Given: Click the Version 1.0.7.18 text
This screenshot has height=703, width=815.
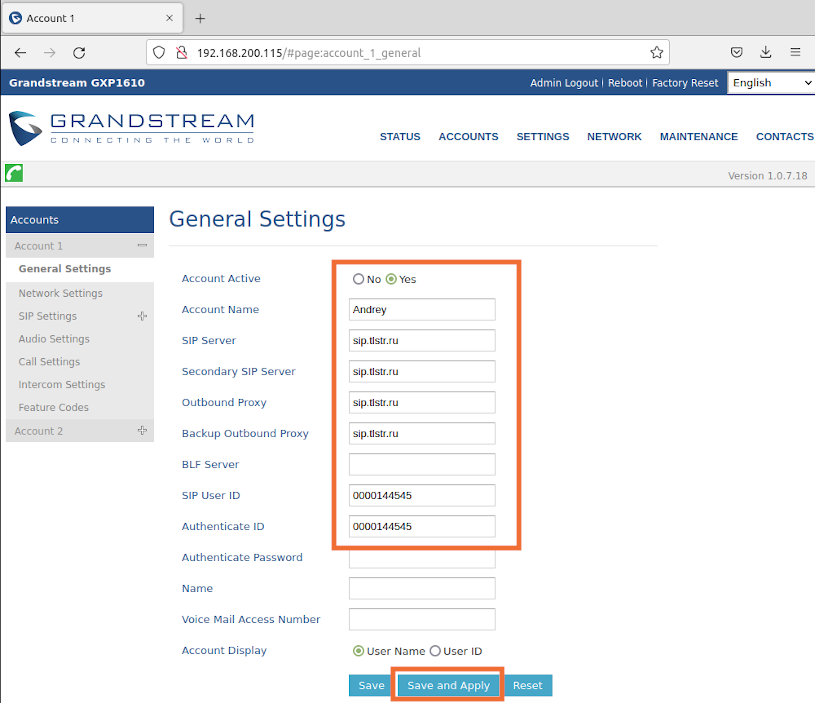Looking at the screenshot, I should tap(767, 176).
